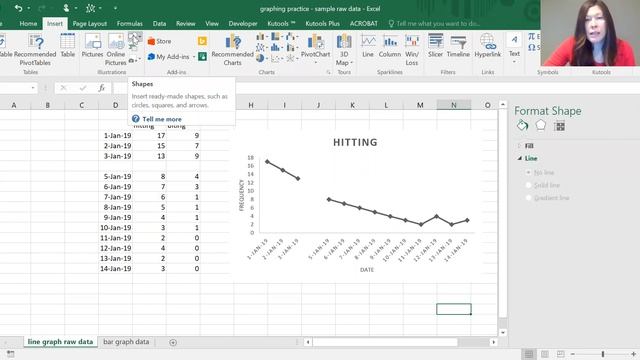640x360 pixels.
Task: Add a new sheet with plus icon
Action: 173,342
